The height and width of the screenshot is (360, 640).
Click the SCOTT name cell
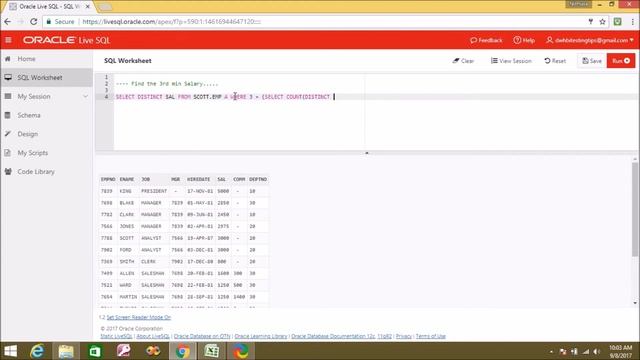point(127,238)
